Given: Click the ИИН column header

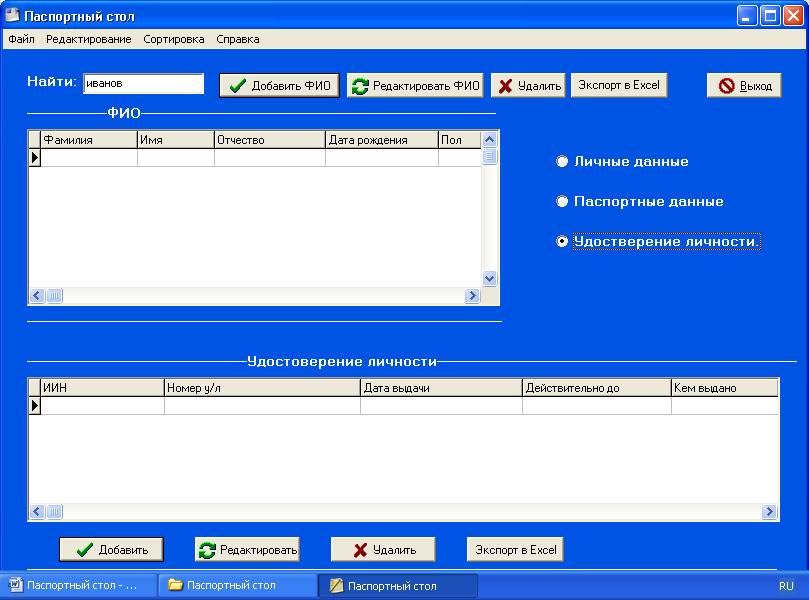Looking at the screenshot, I should (102, 388).
